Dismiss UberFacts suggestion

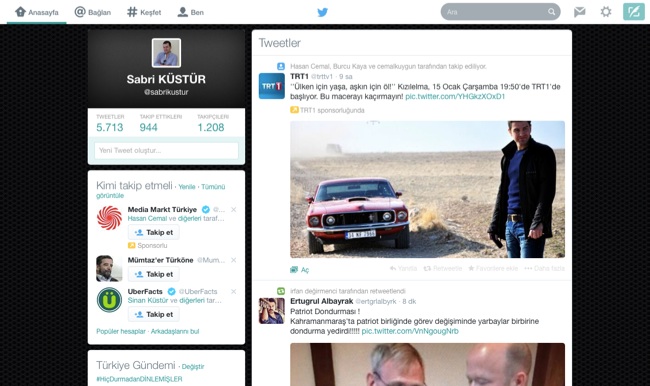(x=234, y=291)
